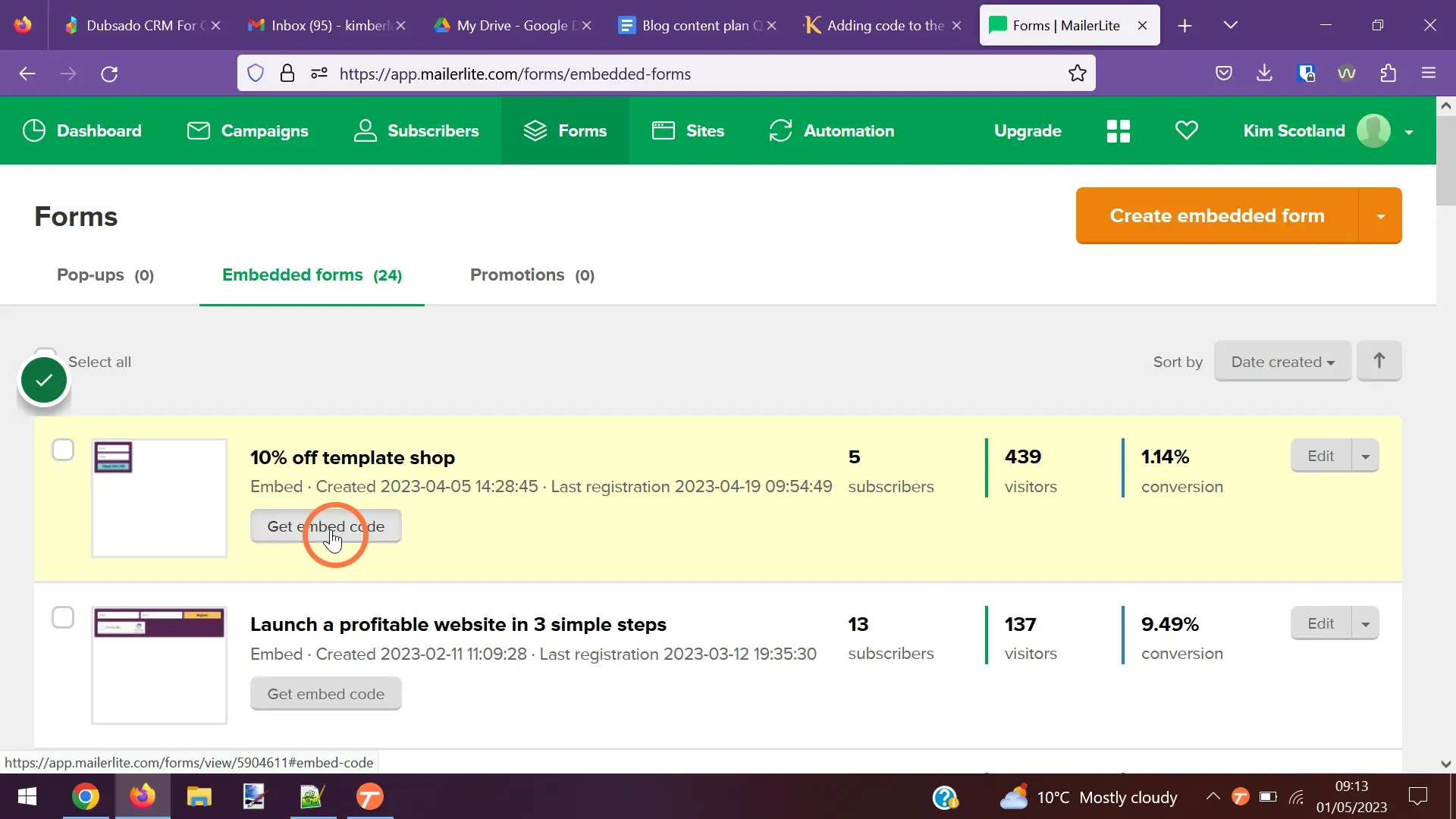Click Create embedded form button
The height and width of the screenshot is (819, 1456).
pyautogui.click(x=1216, y=216)
